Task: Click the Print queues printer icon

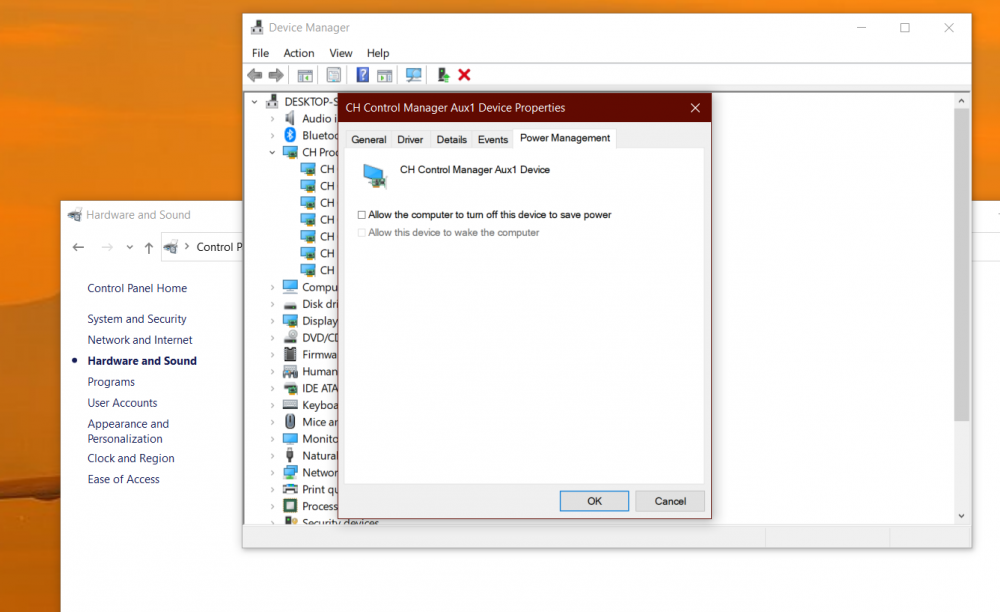Action: tap(290, 489)
